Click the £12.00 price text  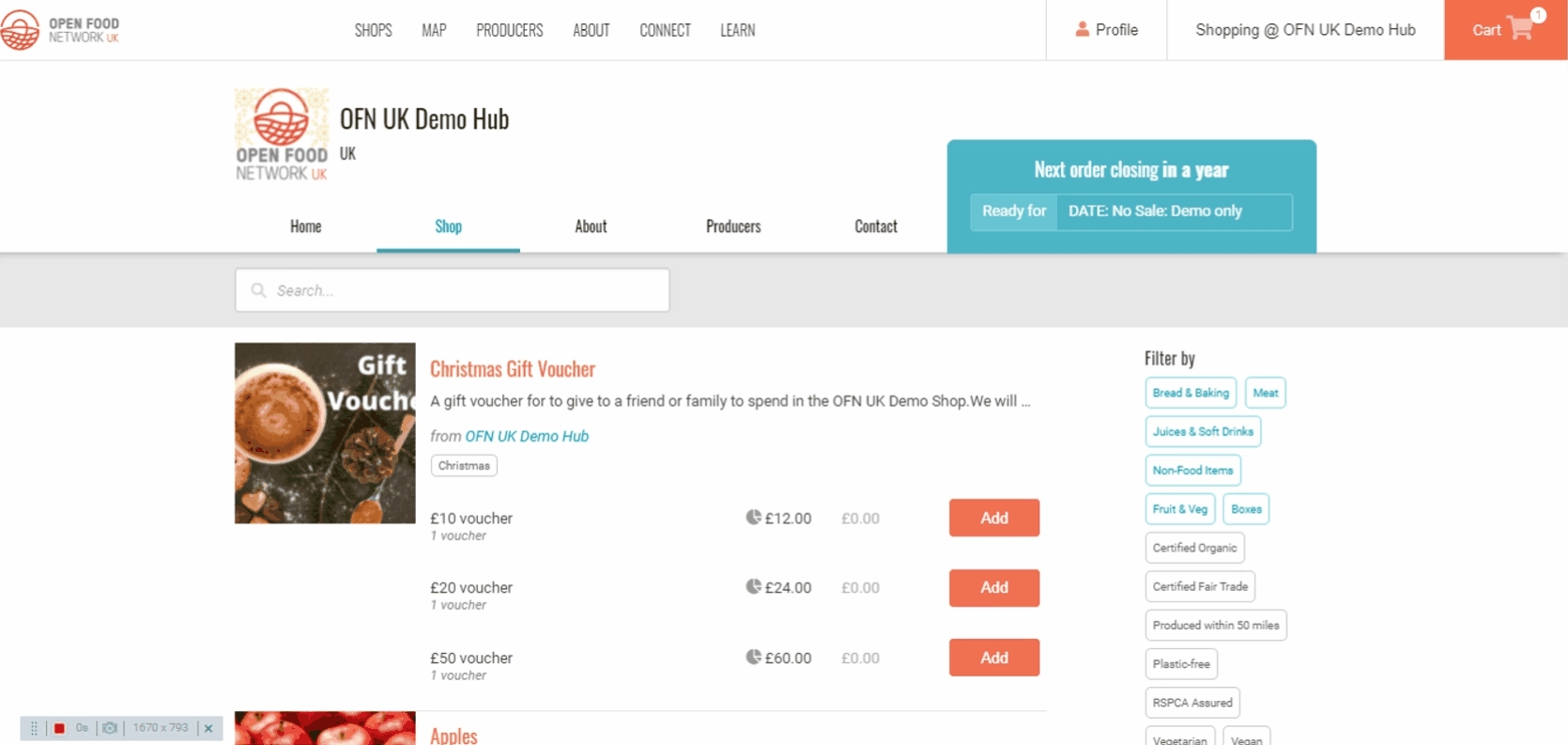point(788,518)
